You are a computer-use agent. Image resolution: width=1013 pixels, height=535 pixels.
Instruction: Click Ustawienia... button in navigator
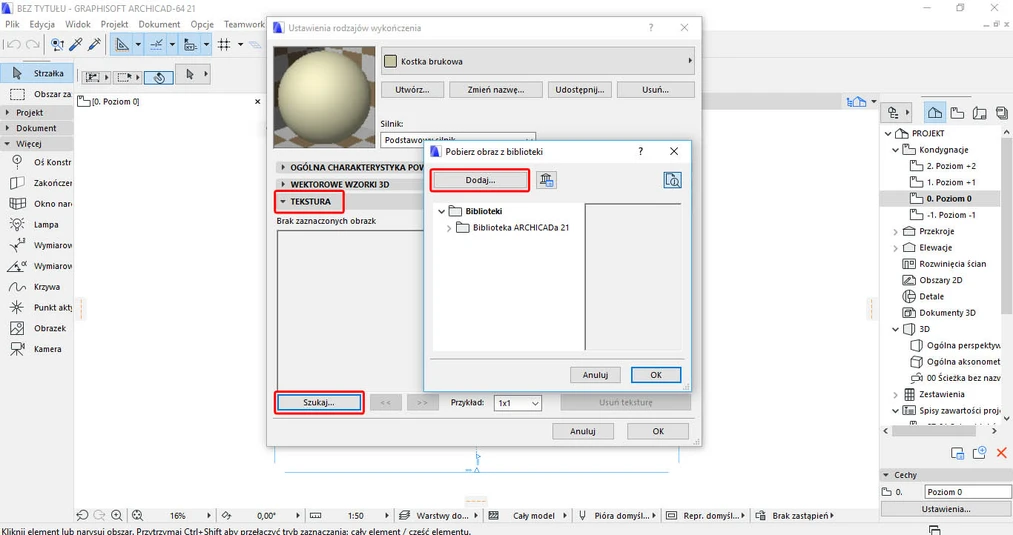(946, 509)
